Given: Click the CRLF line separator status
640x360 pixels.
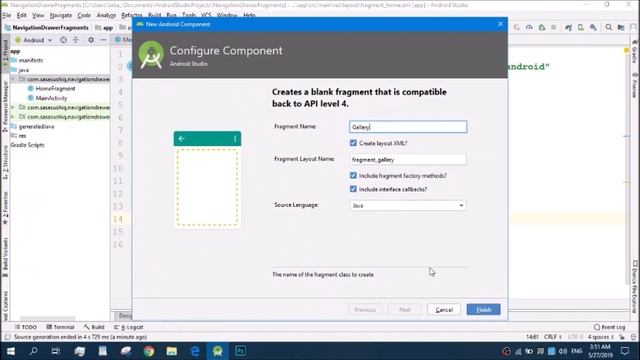Looking at the screenshot, I should tap(553, 337).
